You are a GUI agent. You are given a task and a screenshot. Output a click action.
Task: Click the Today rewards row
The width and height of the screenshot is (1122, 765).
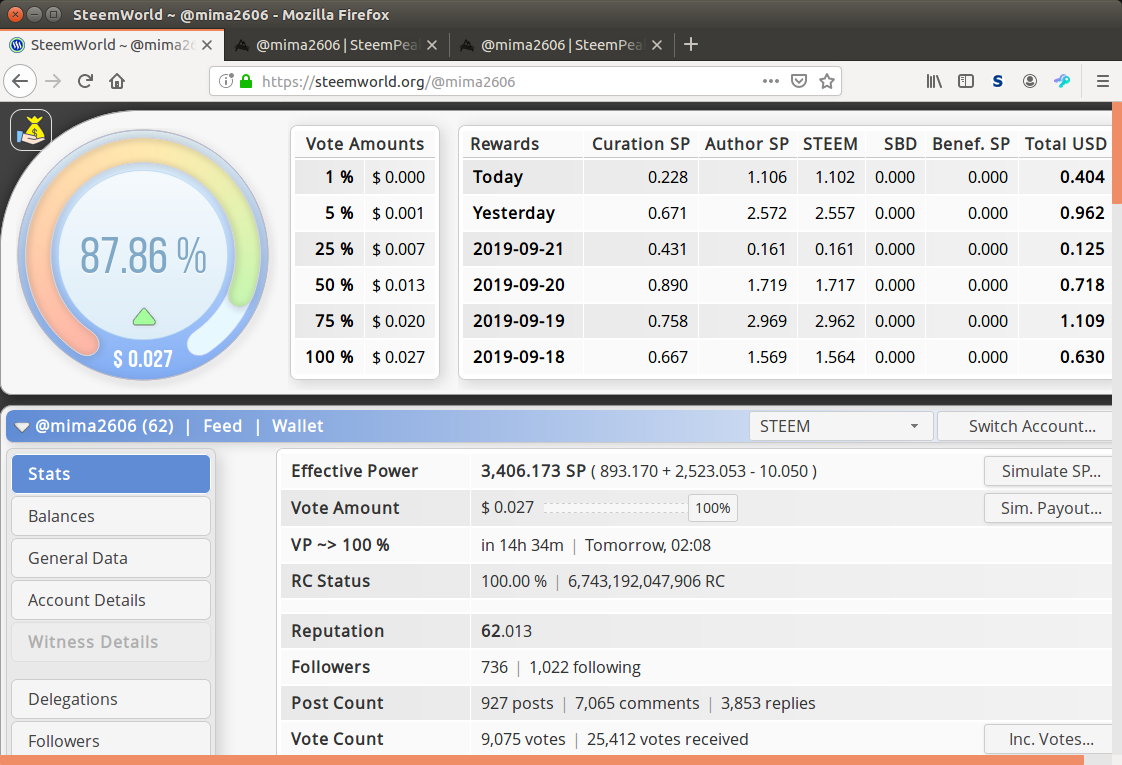tap(787, 177)
